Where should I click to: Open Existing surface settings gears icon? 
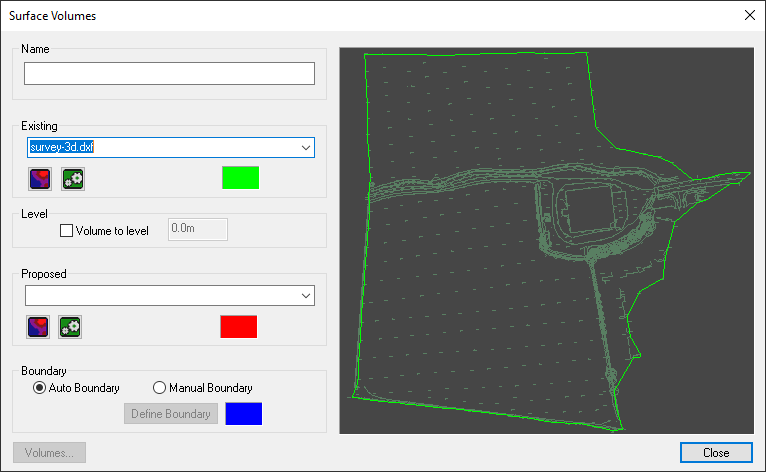(x=73, y=179)
